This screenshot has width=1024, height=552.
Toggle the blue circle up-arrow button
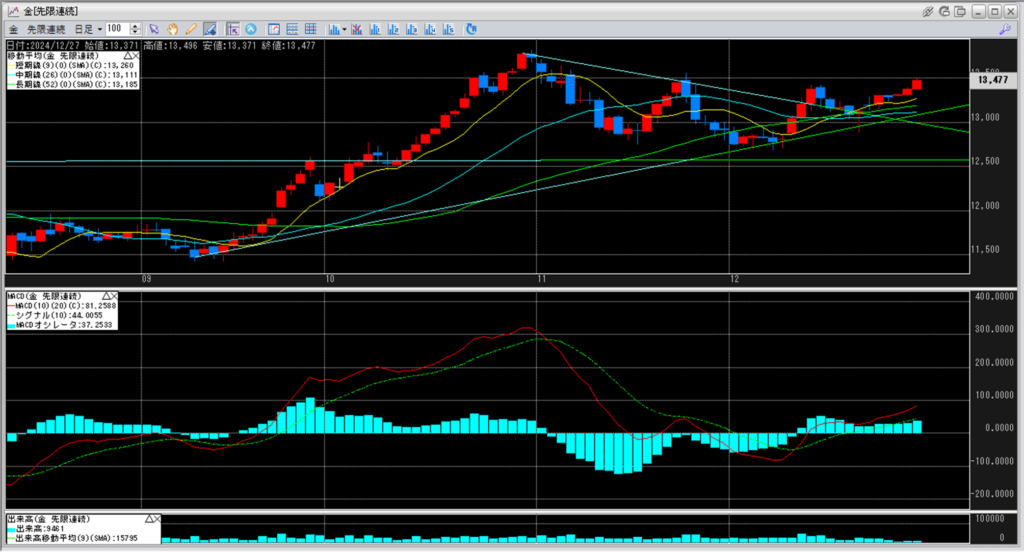click(250, 29)
